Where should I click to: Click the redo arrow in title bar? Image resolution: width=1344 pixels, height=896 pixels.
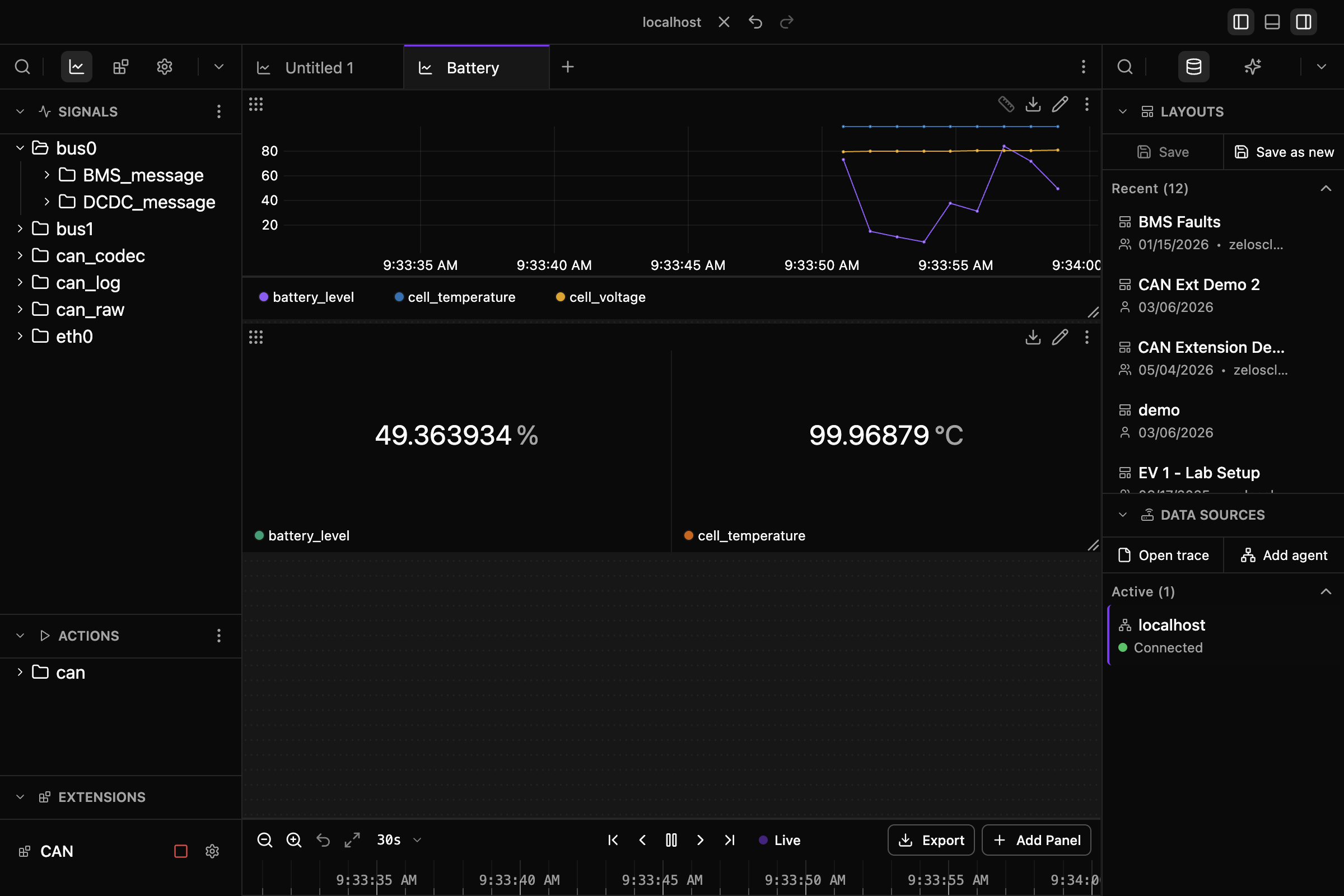pos(787,22)
